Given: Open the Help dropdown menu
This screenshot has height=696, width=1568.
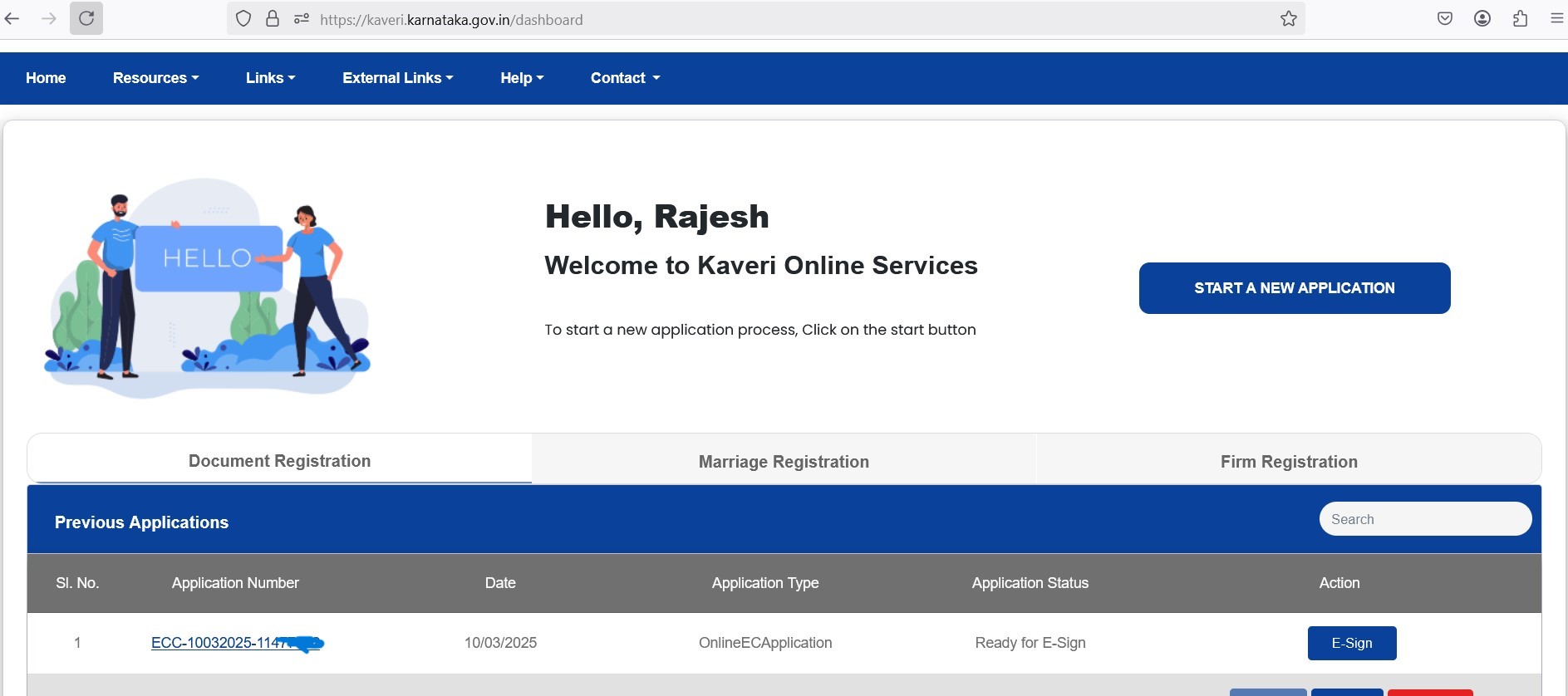Looking at the screenshot, I should [522, 78].
